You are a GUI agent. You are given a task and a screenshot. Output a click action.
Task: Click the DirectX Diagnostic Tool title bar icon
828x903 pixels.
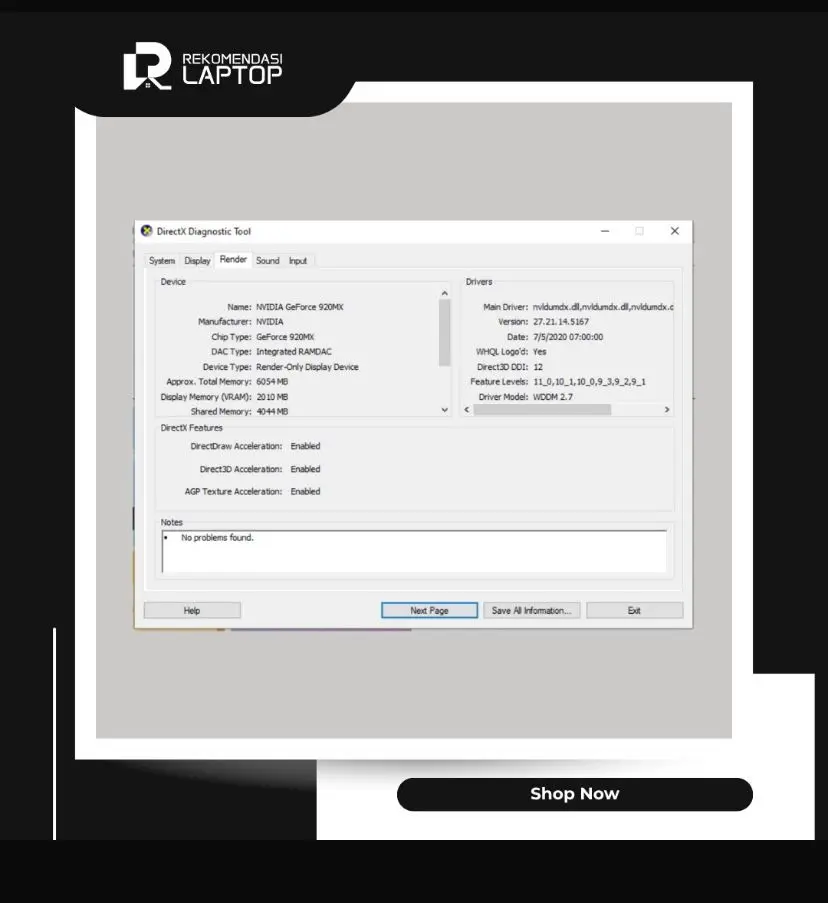[x=147, y=231]
